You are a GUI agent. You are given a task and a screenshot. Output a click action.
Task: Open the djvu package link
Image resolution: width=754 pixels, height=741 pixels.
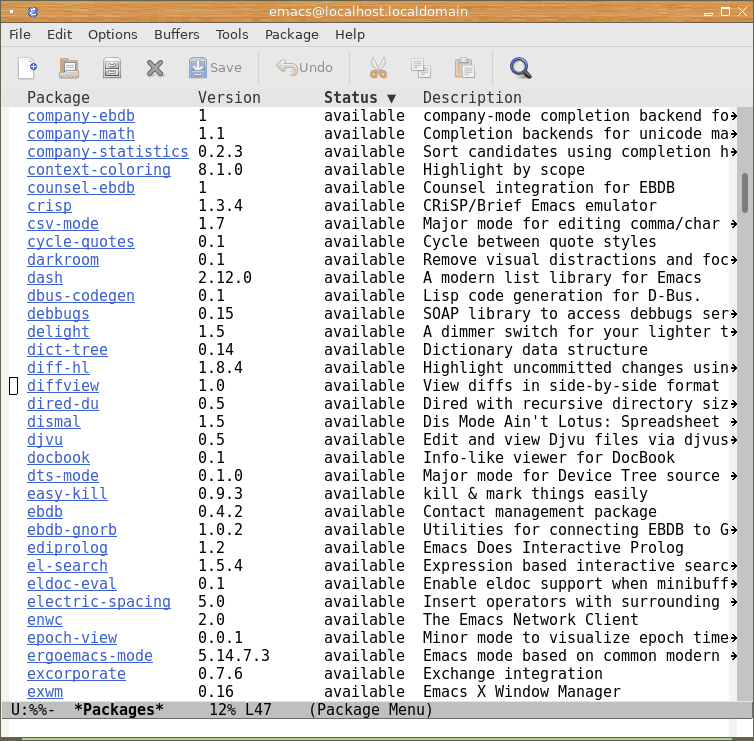[45, 440]
